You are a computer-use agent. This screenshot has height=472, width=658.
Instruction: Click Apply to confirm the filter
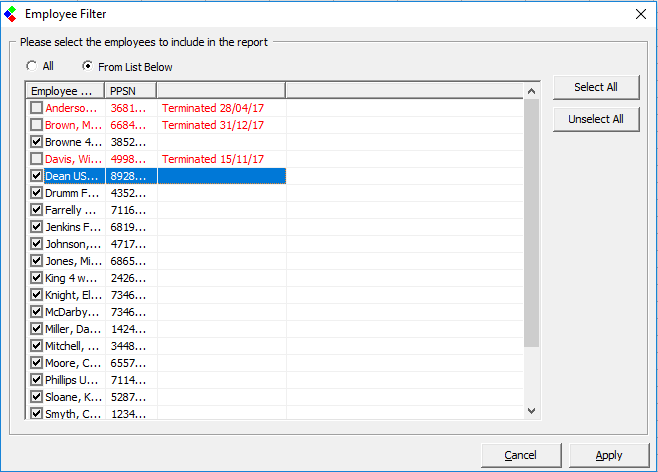pyautogui.click(x=609, y=455)
